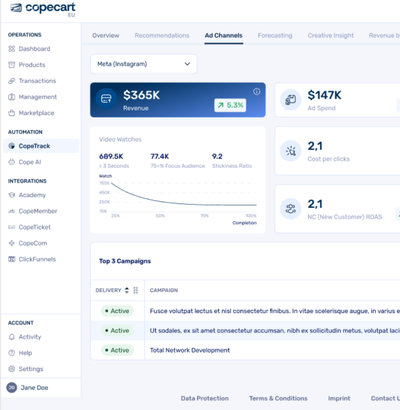400x410 pixels.
Task: Open Dashboard via its grid icon
Action: click(12, 49)
